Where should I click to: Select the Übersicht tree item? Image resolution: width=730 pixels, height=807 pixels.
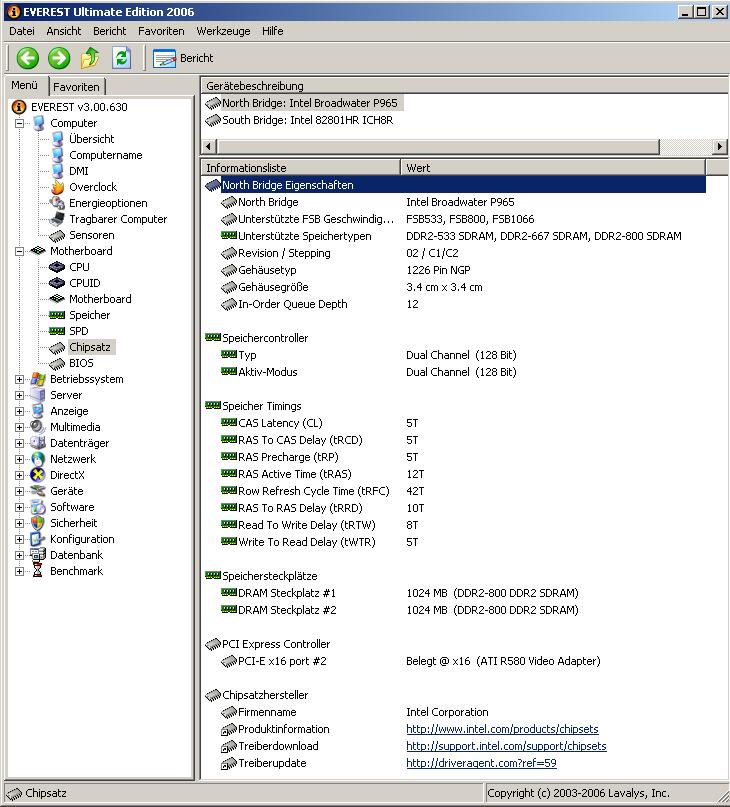tap(92, 139)
